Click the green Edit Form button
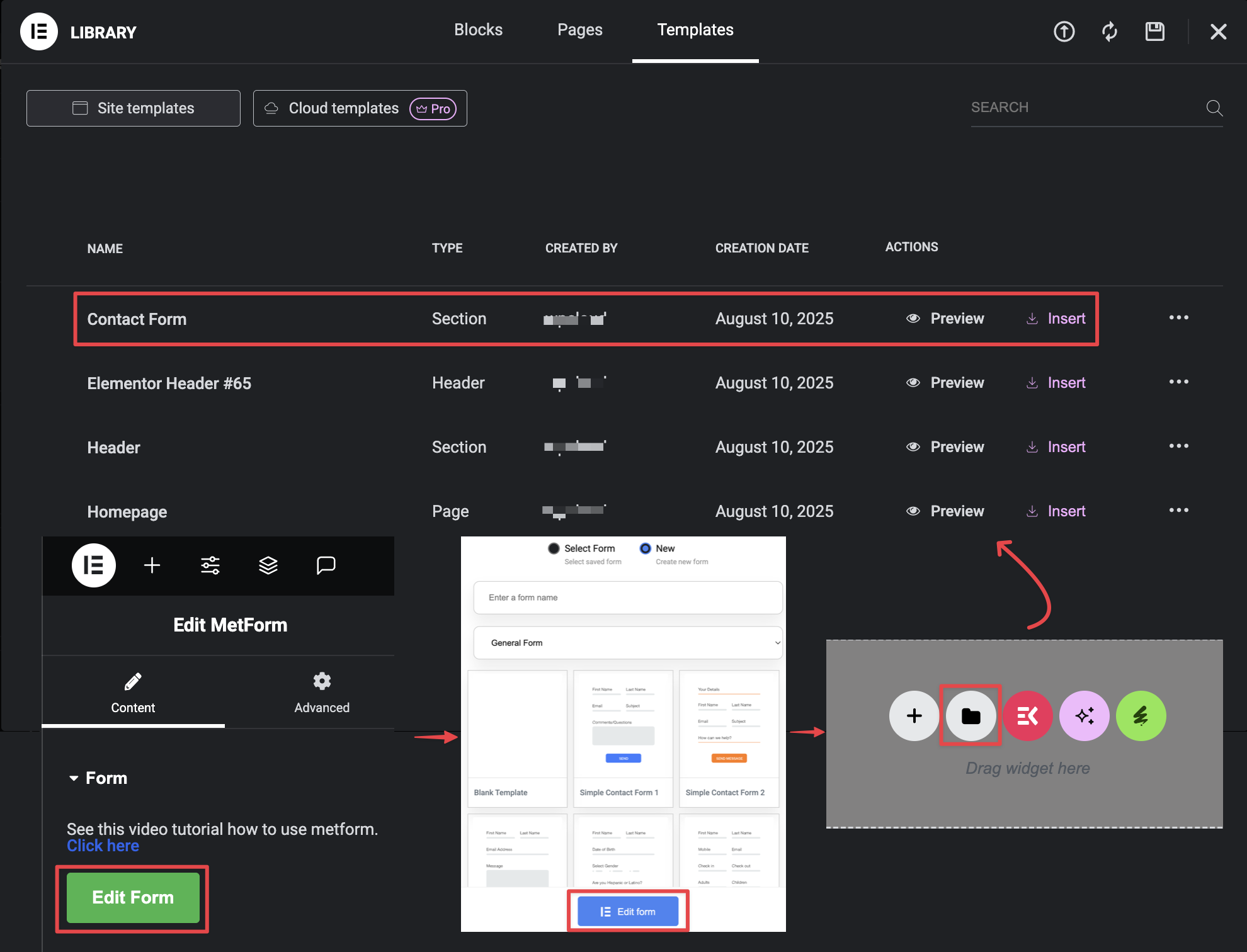This screenshot has height=952, width=1247. 133,898
